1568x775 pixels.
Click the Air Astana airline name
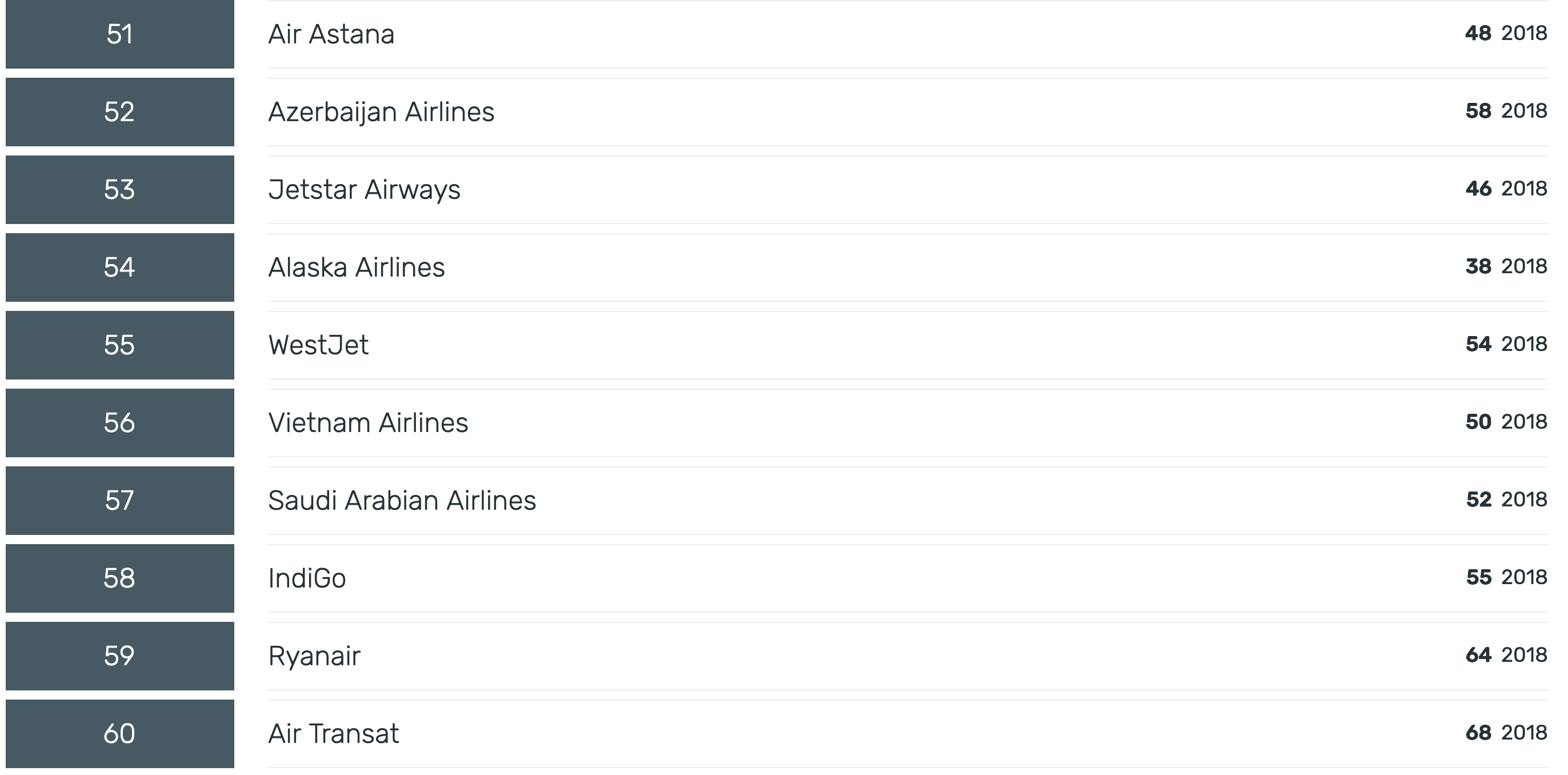331,34
